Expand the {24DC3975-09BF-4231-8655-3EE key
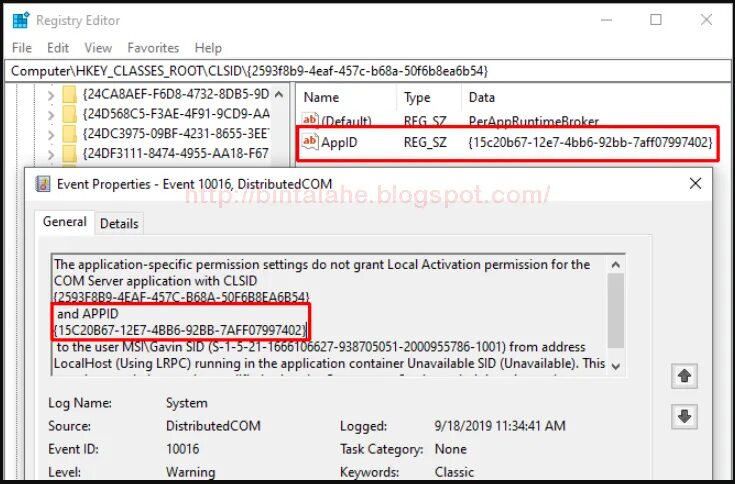735x484 pixels. tap(51, 134)
